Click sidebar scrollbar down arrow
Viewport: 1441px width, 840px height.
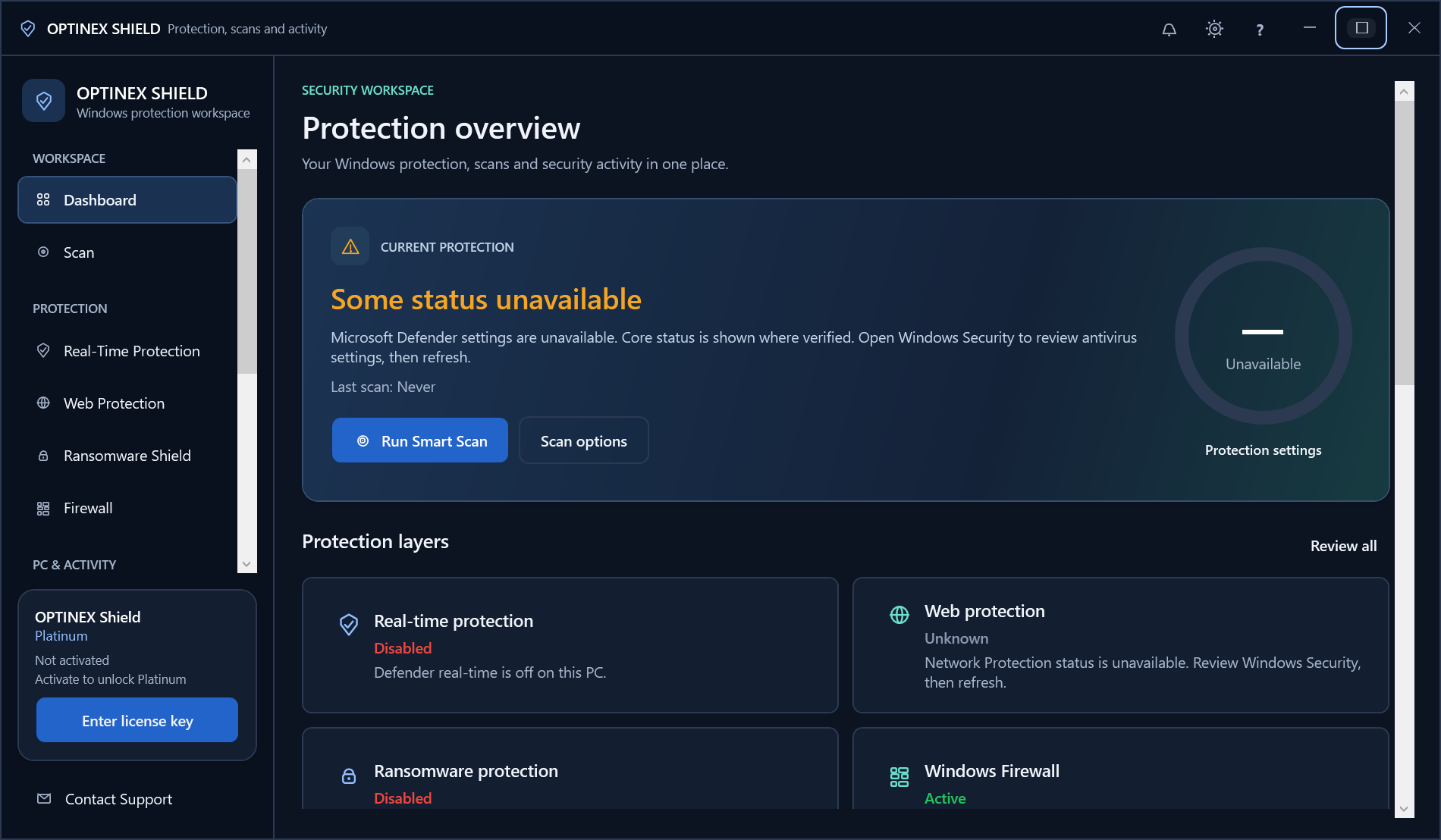pyautogui.click(x=246, y=564)
